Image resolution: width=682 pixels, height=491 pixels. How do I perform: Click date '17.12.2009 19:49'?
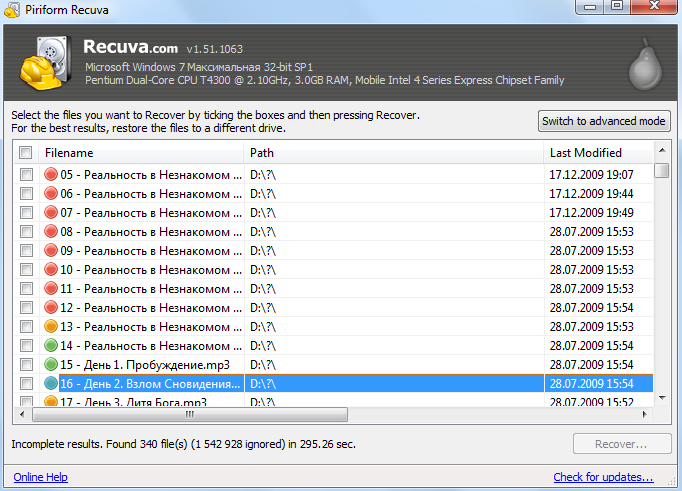click(x=592, y=213)
